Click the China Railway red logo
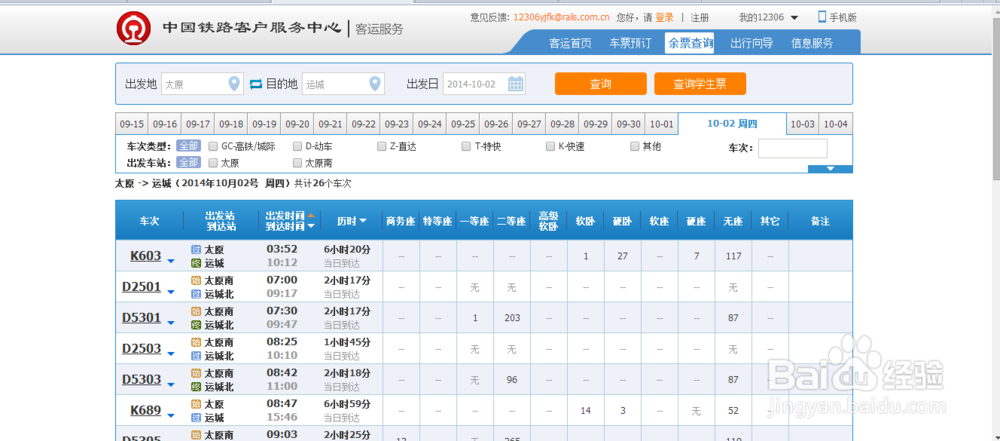 (133, 28)
